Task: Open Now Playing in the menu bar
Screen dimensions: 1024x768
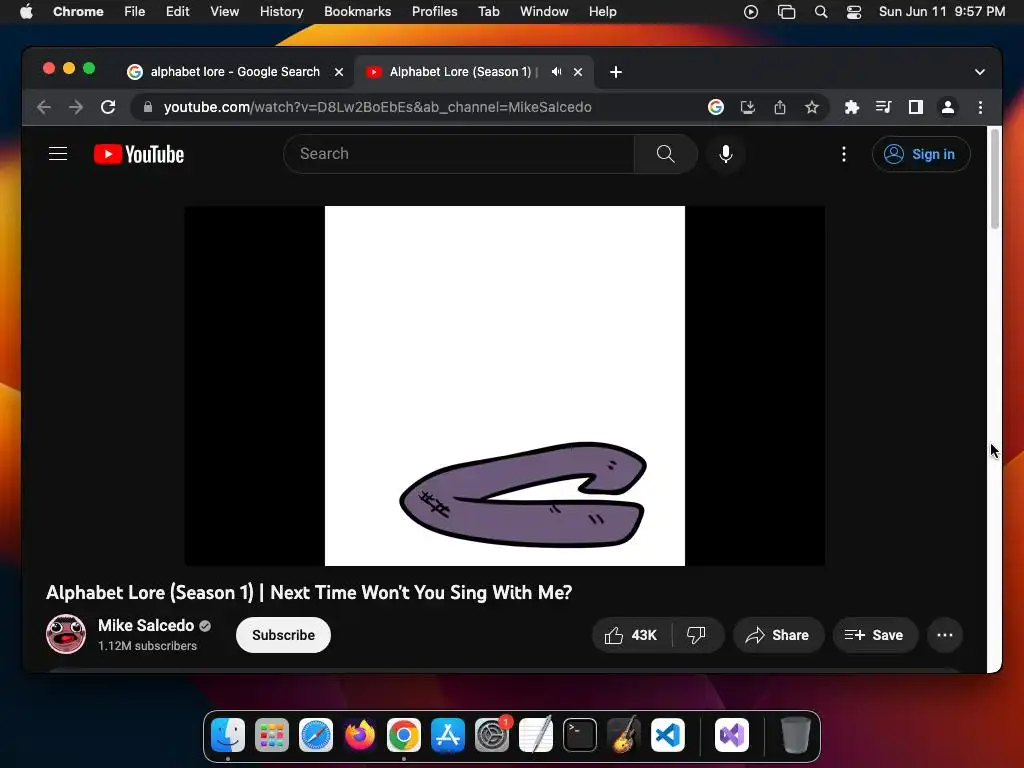Action: tap(750, 12)
